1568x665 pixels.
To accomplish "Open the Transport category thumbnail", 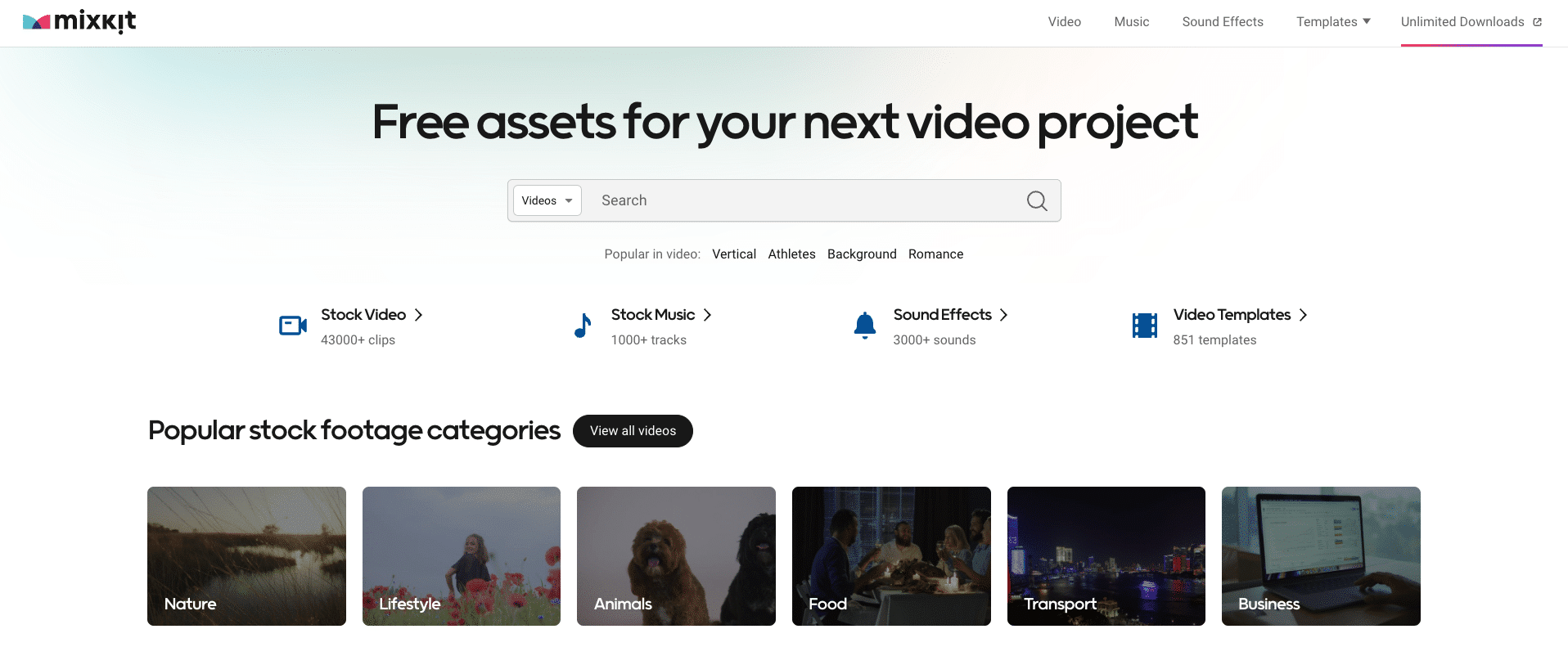I will (x=1106, y=556).
